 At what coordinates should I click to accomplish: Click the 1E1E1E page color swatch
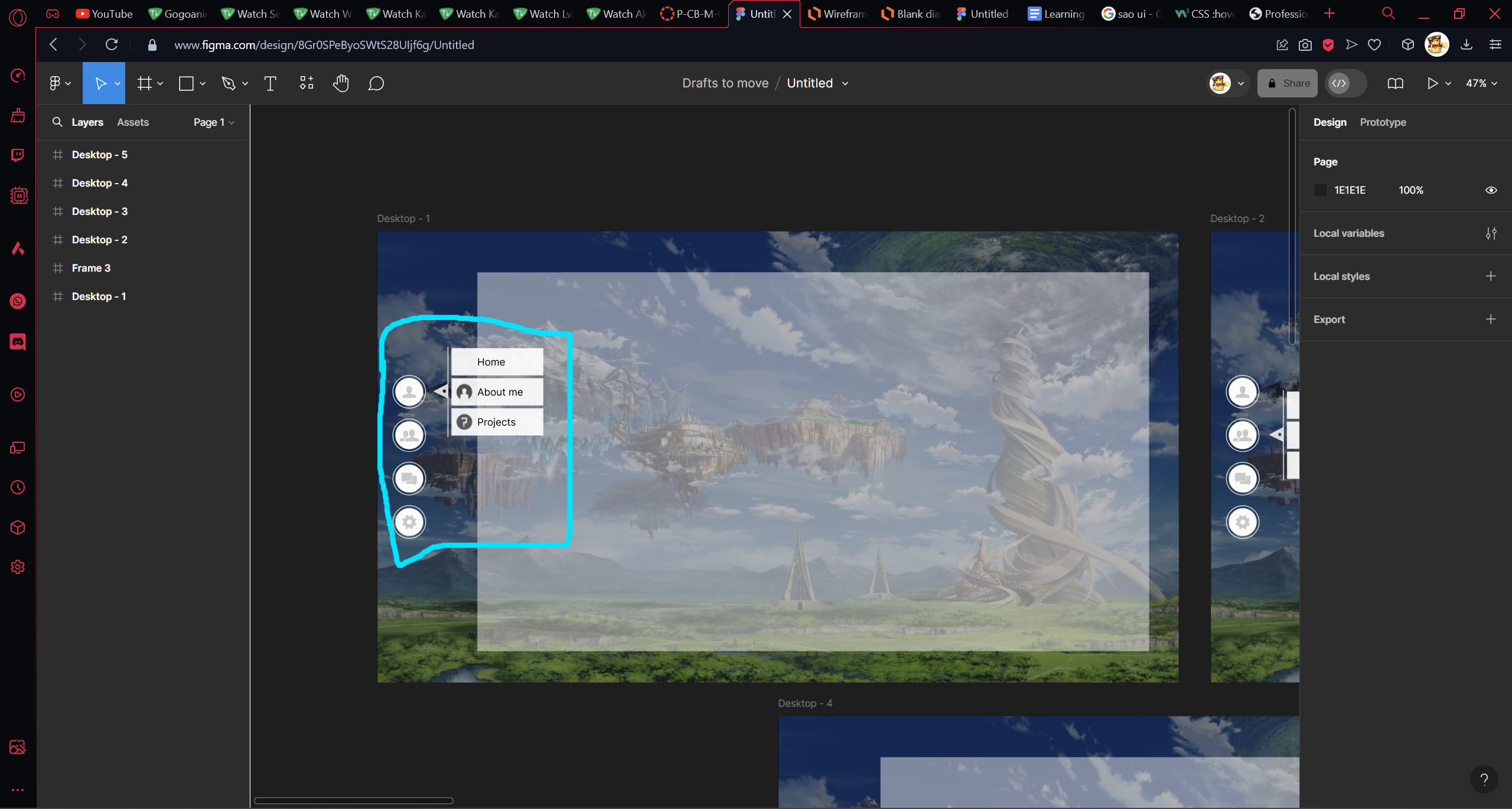tap(1321, 190)
